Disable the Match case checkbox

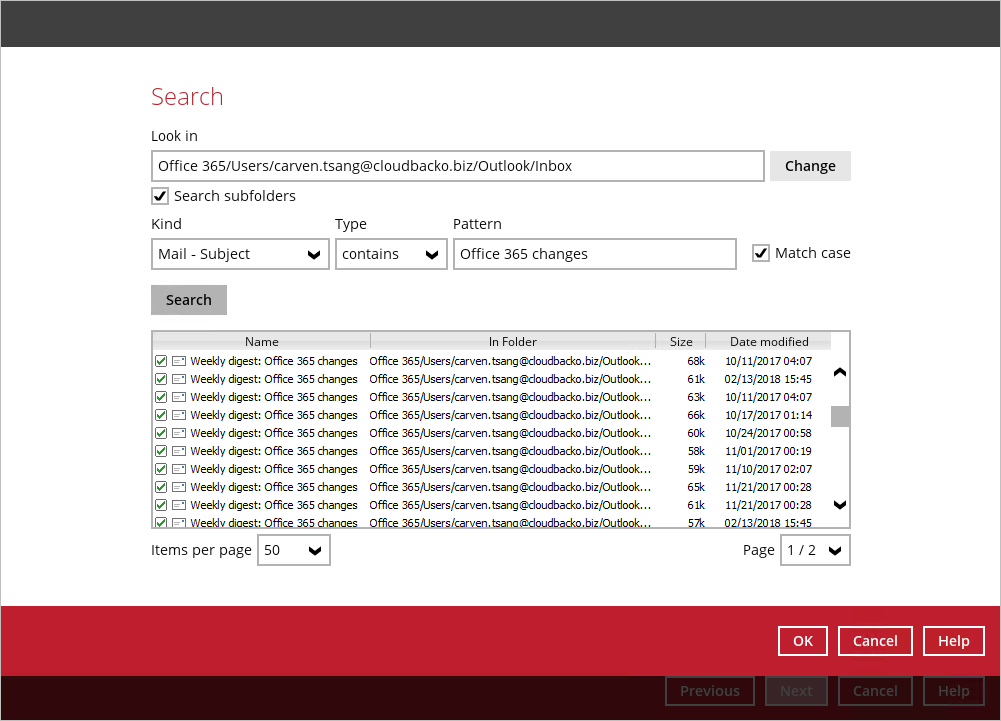(x=761, y=253)
